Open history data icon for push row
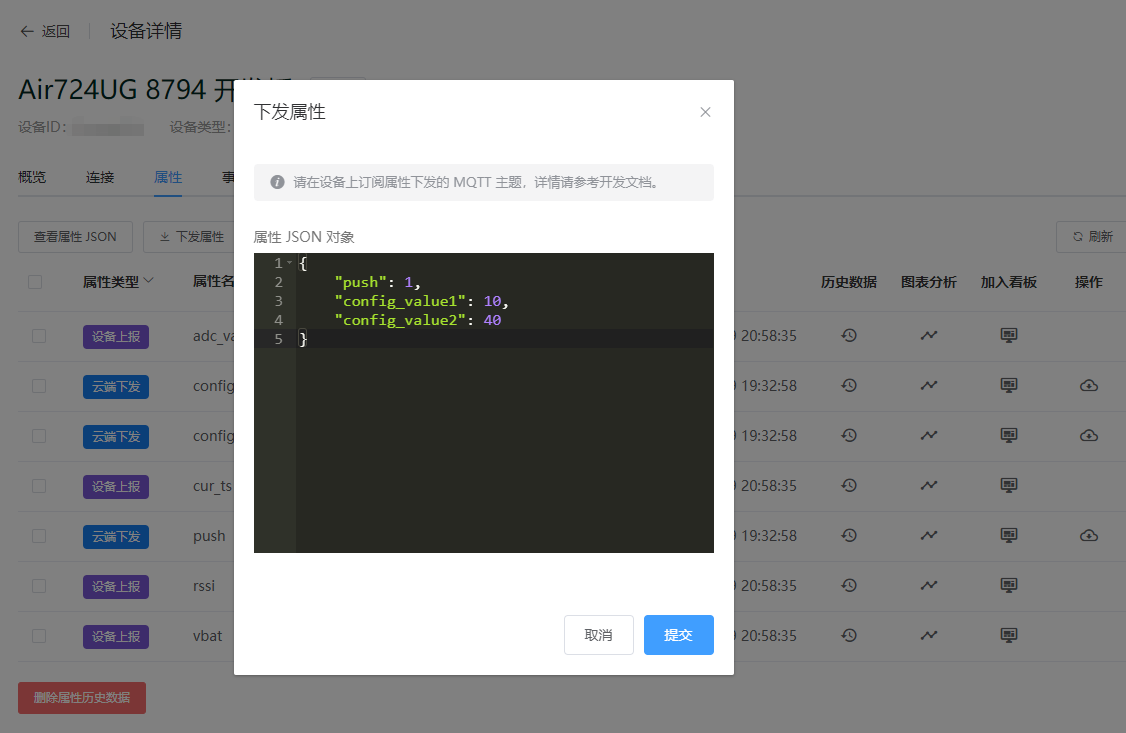This screenshot has width=1126, height=733. tap(850, 535)
